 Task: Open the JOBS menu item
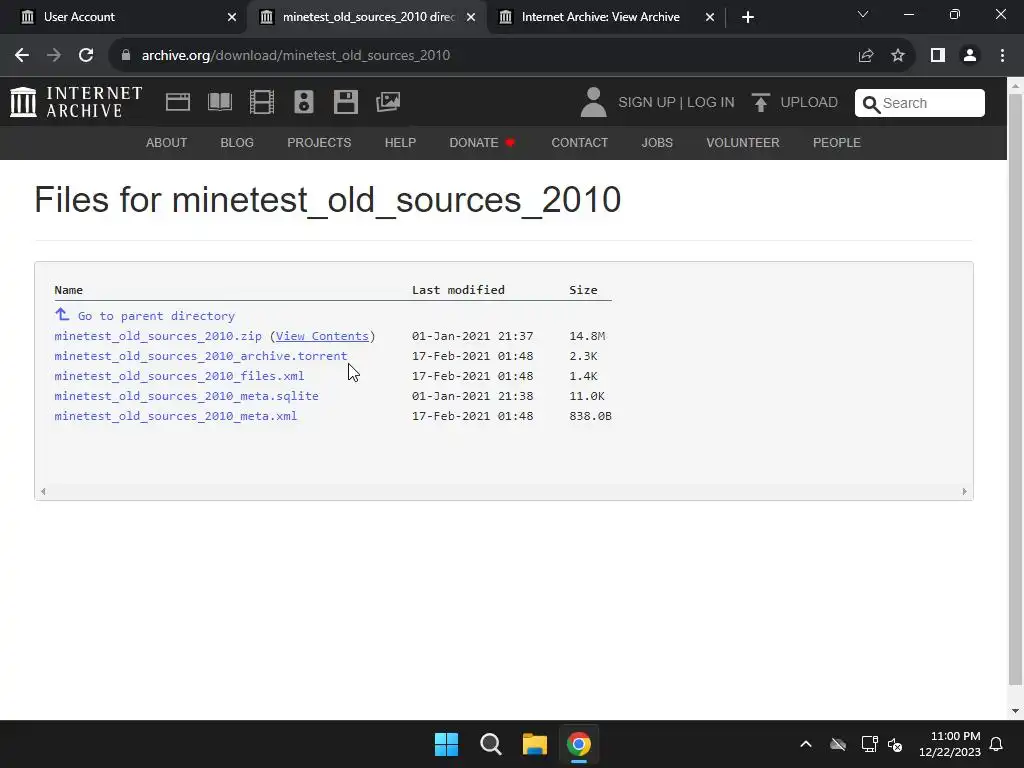(657, 142)
